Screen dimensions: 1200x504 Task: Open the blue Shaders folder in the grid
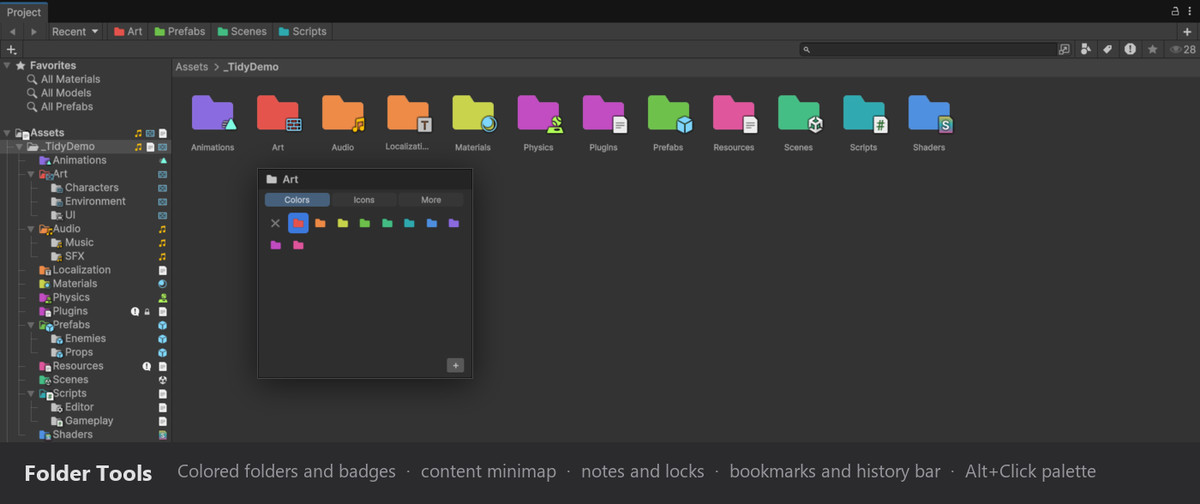929,114
